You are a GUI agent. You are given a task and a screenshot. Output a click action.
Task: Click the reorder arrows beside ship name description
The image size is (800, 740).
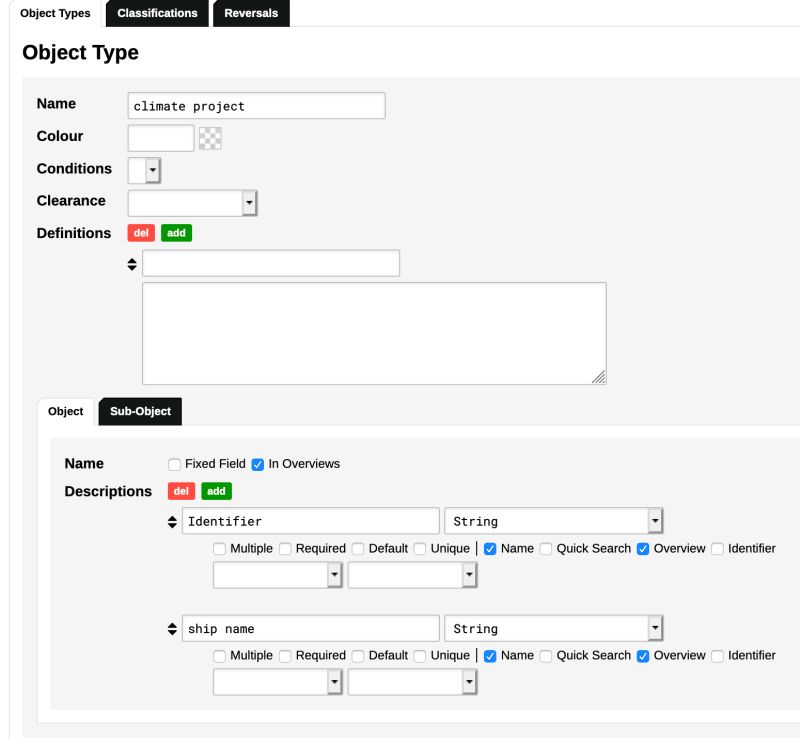pyautogui.click(x=172, y=628)
